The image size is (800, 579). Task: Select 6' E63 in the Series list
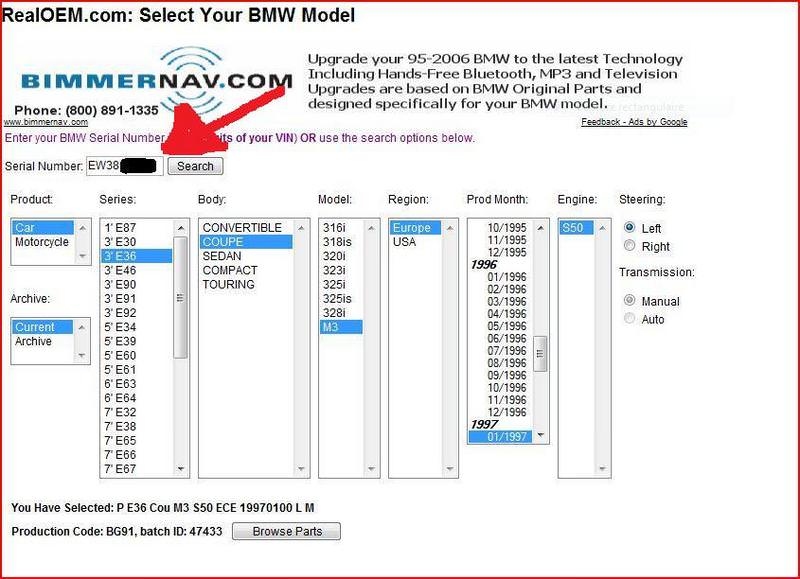137,384
